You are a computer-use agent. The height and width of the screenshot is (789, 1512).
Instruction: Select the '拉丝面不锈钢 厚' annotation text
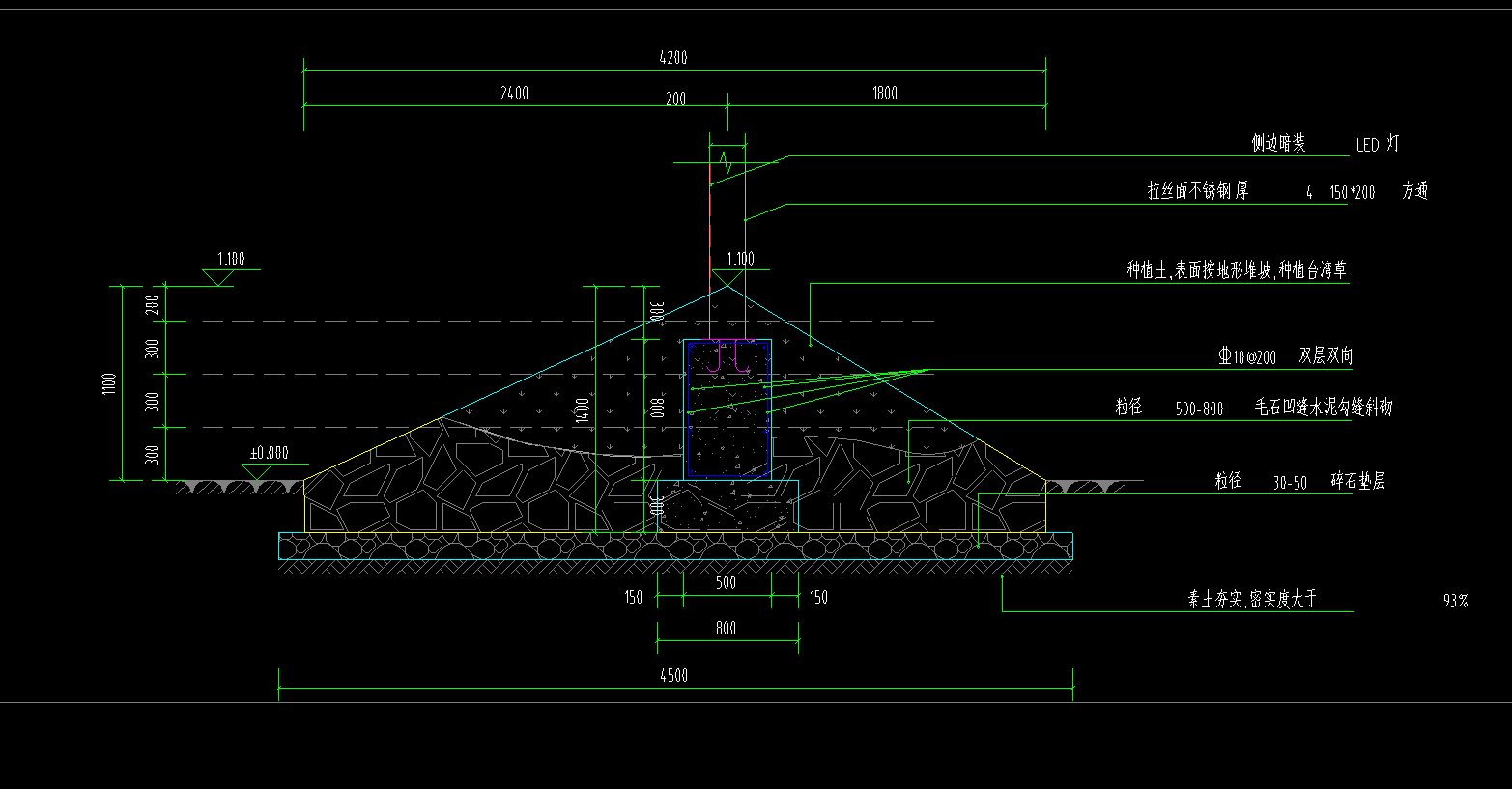tap(1198, 191)
